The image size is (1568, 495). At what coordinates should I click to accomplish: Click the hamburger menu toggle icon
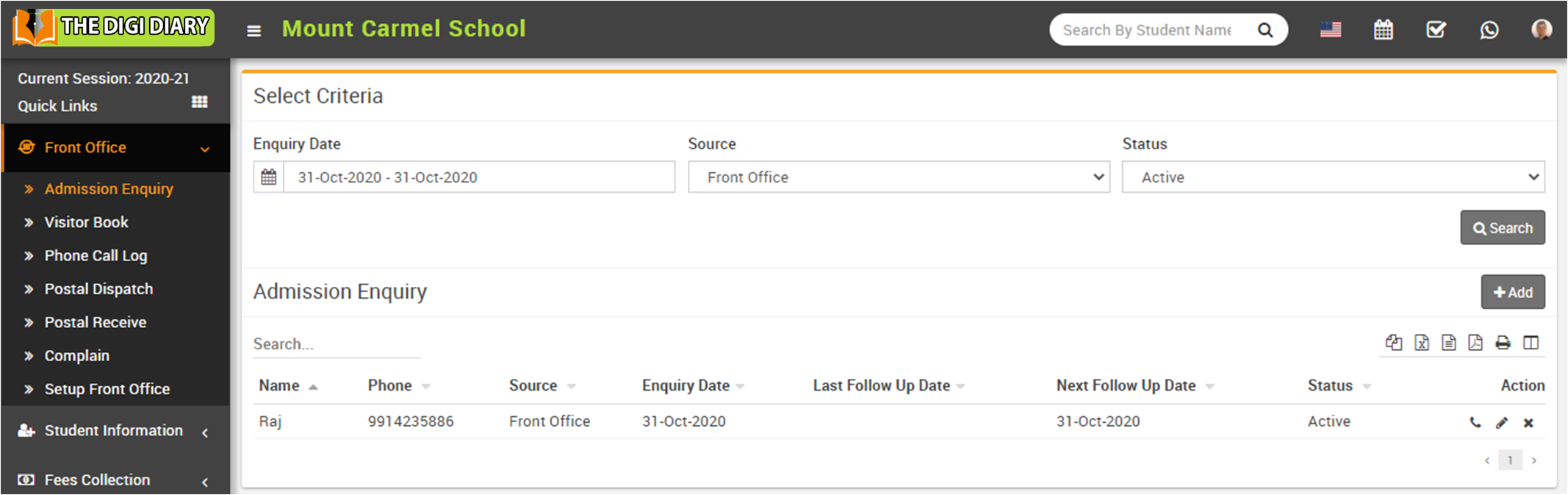pyautogui.click(x=253, y=31)
